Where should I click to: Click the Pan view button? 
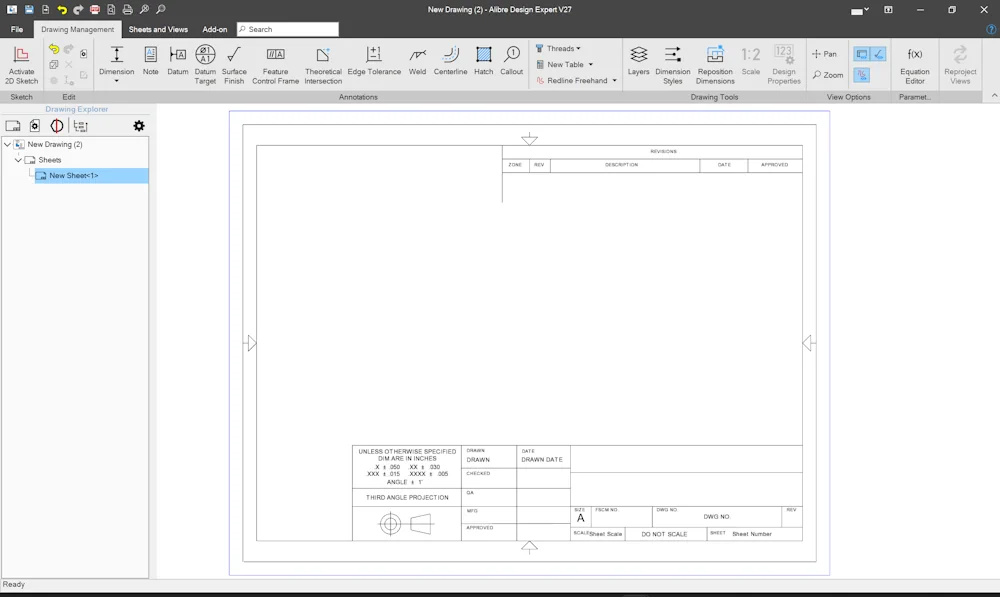pyautogui.click(x=824, y=54)
